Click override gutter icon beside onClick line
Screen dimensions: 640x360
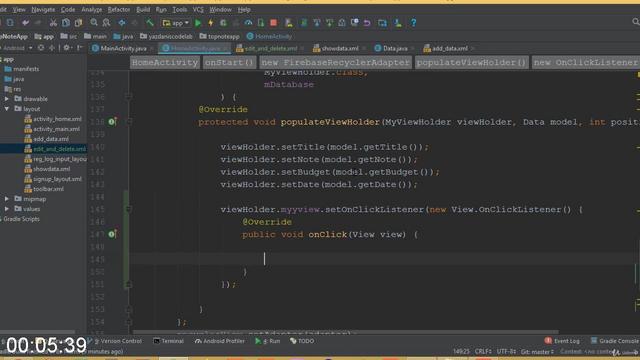112,234
